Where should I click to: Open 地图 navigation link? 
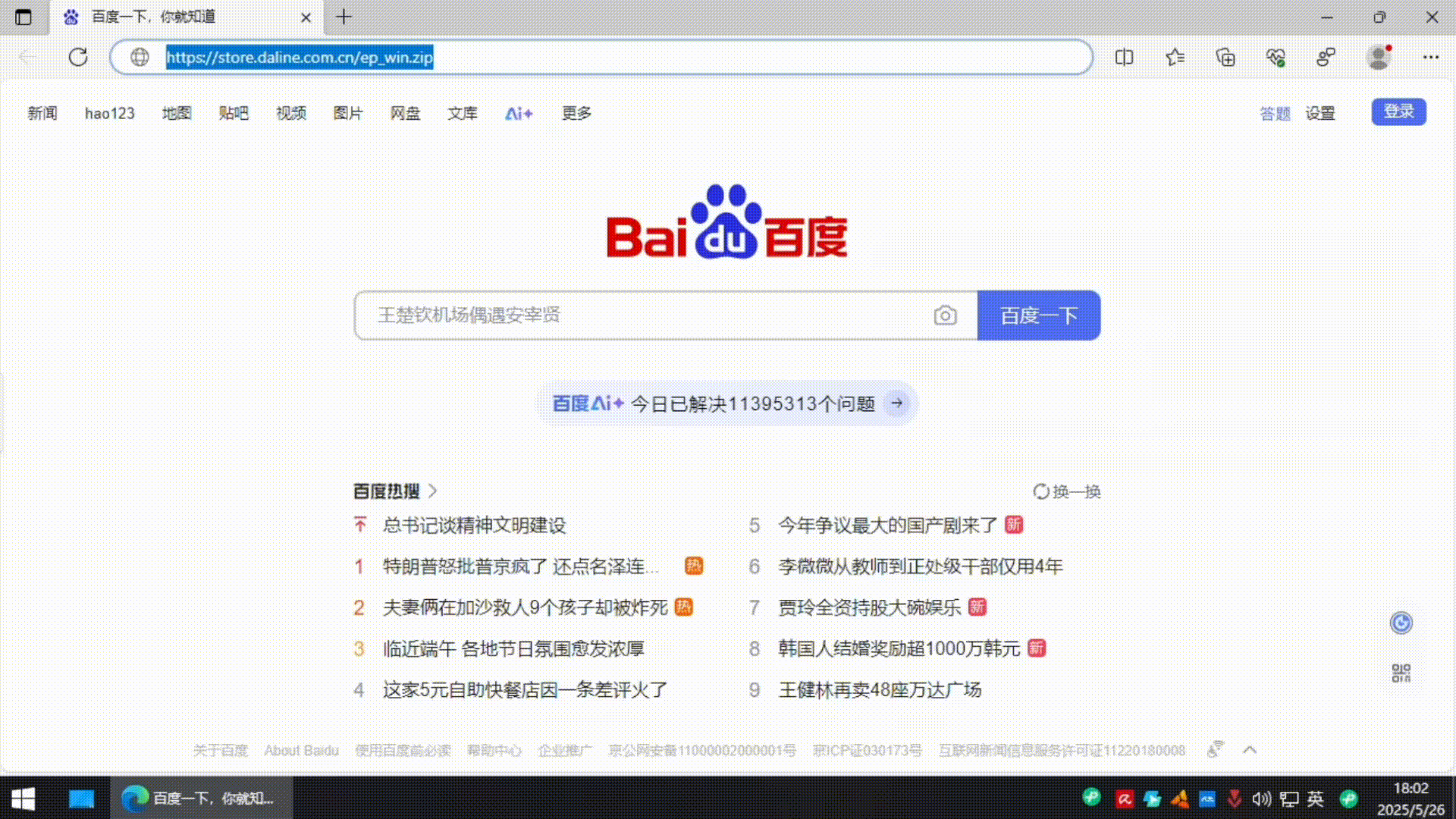[177, 113]
